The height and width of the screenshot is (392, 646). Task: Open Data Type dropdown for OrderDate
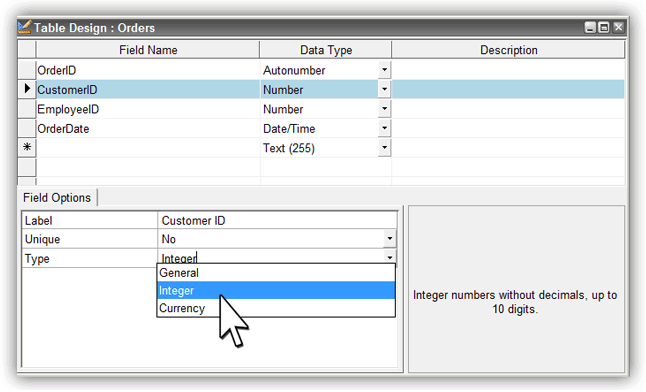click(384, 128)
